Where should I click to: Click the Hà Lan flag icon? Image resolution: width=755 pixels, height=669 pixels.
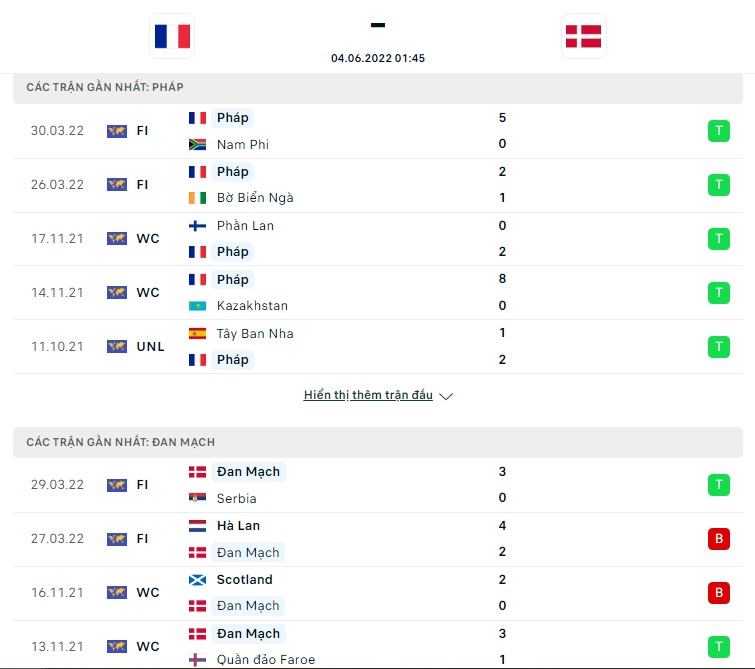coord(197,526)
